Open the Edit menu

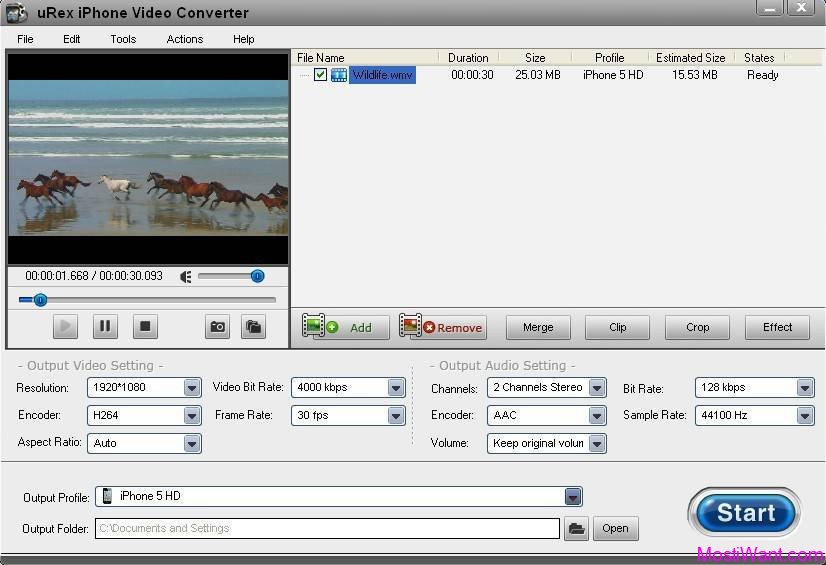point(72,39)
